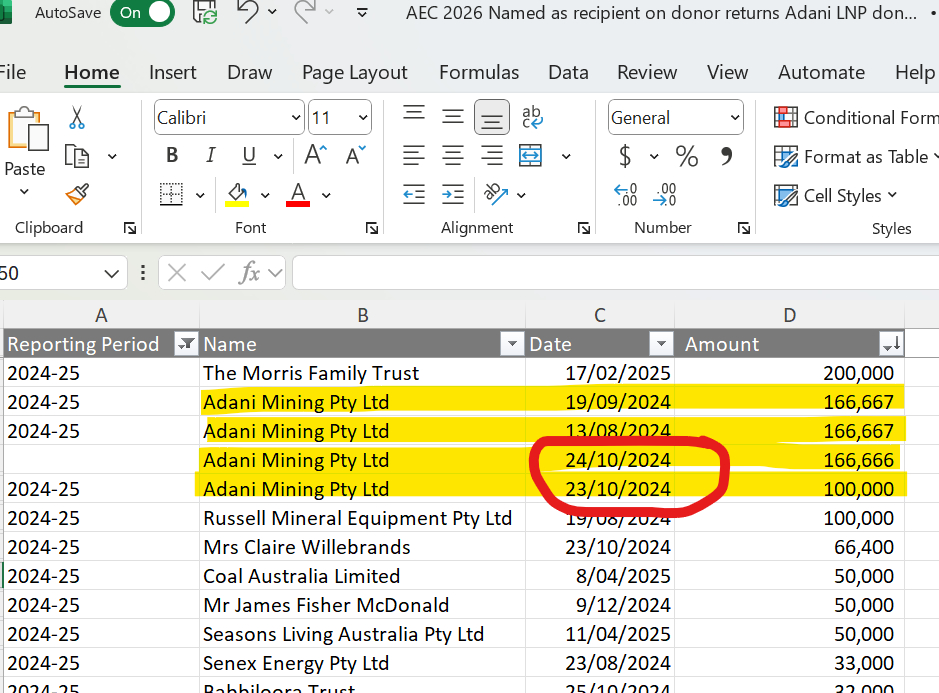Click the Conditional Formatting button
This screenshot has height=693, width=939.
856,118
